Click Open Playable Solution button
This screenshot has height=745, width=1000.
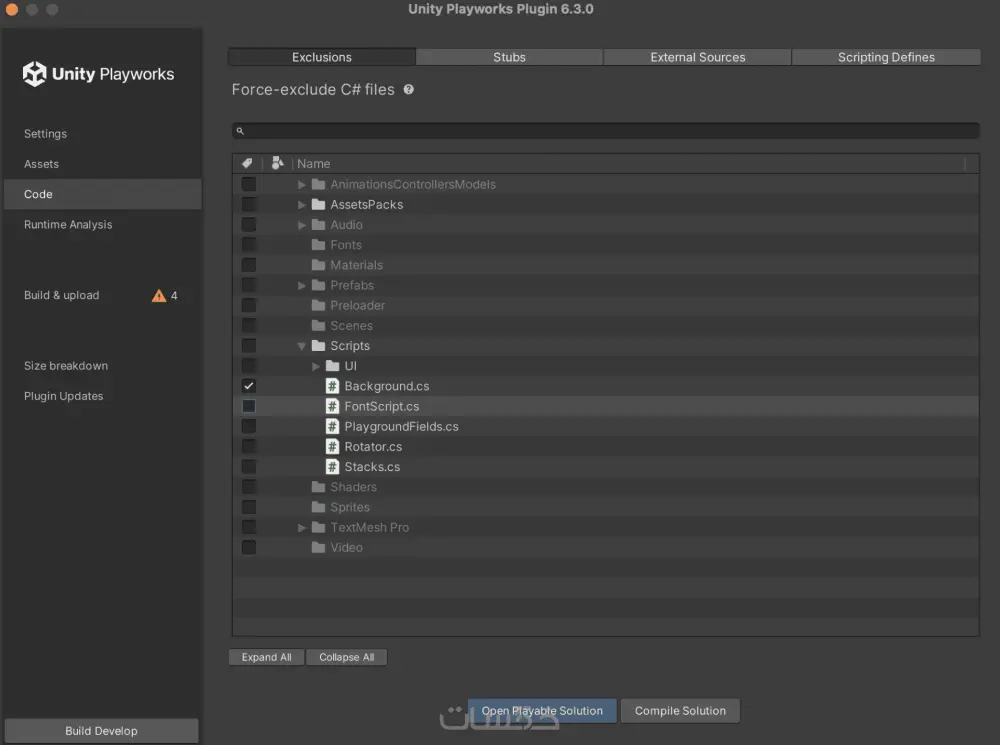click(542, 711)
